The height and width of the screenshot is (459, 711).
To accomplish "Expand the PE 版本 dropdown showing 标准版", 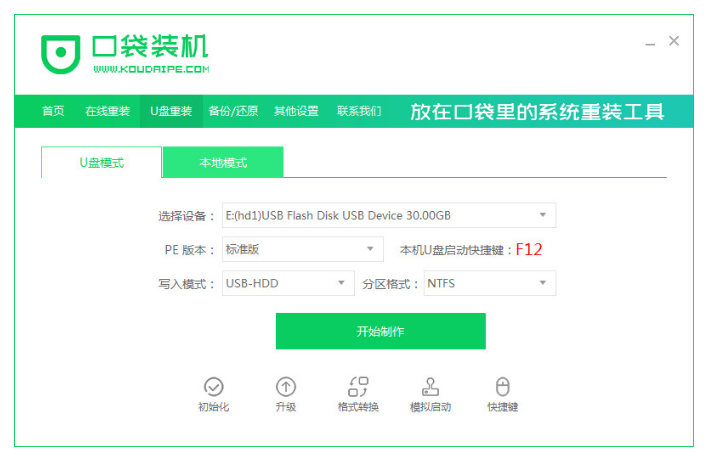I will click(302, 249).
